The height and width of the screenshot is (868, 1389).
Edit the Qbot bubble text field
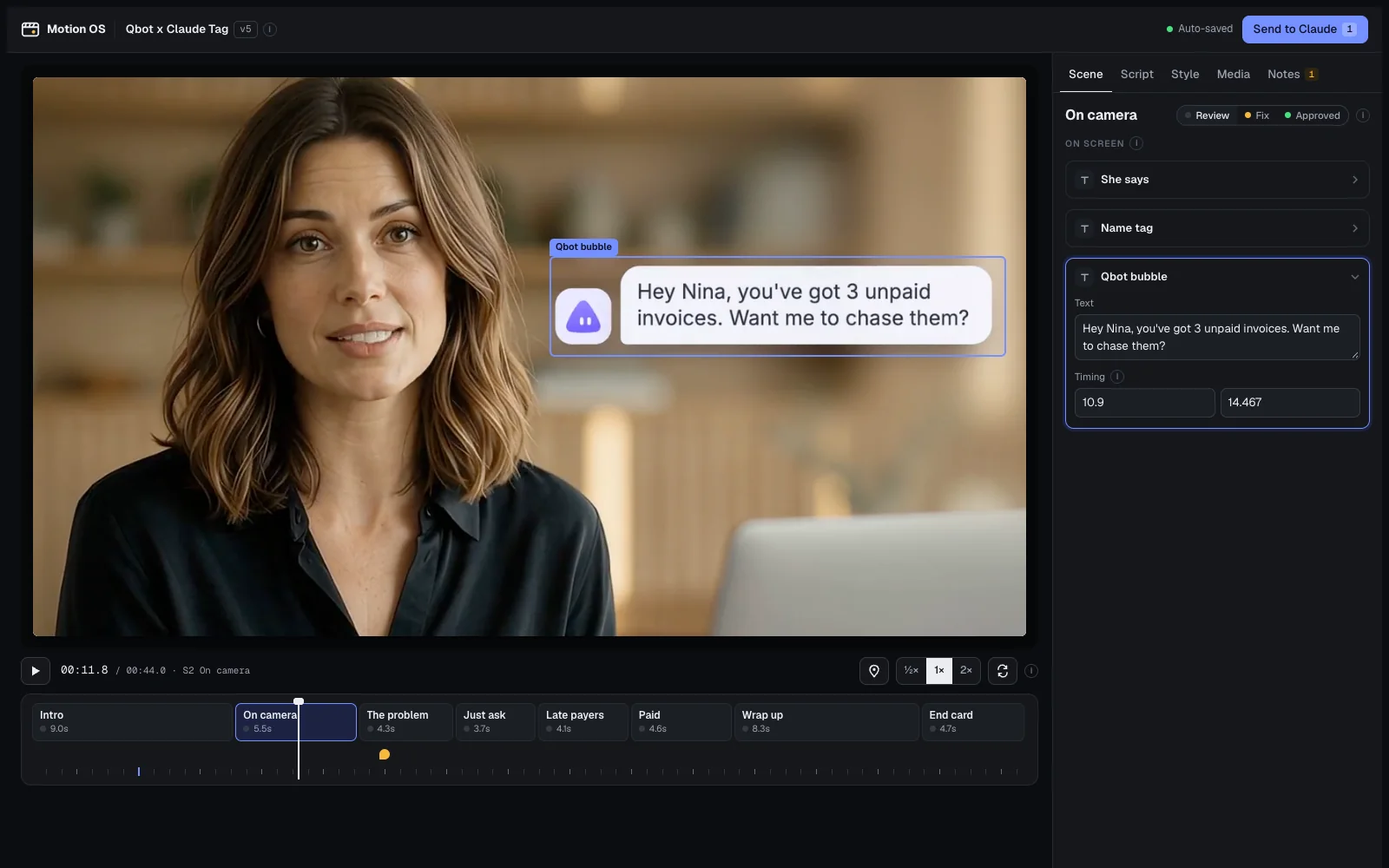1217,338
